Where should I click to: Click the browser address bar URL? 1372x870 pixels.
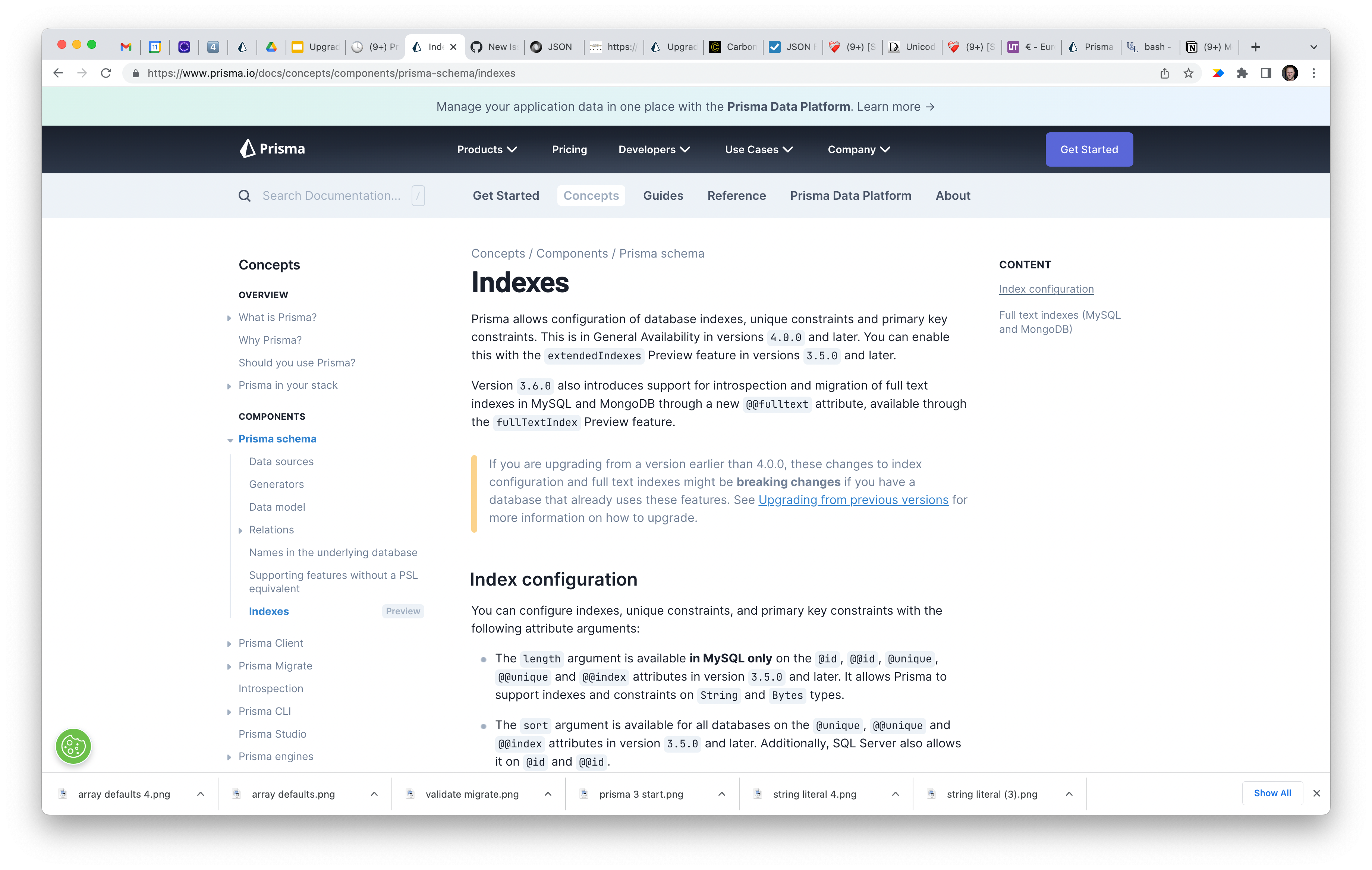click(331, 73)
